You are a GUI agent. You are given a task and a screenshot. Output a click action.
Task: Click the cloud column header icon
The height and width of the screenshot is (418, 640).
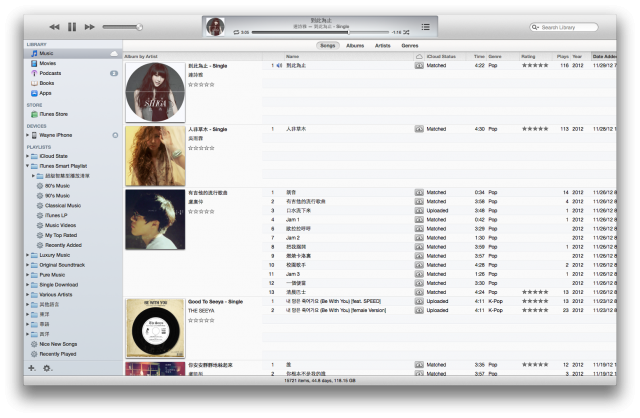click(419, 56)
